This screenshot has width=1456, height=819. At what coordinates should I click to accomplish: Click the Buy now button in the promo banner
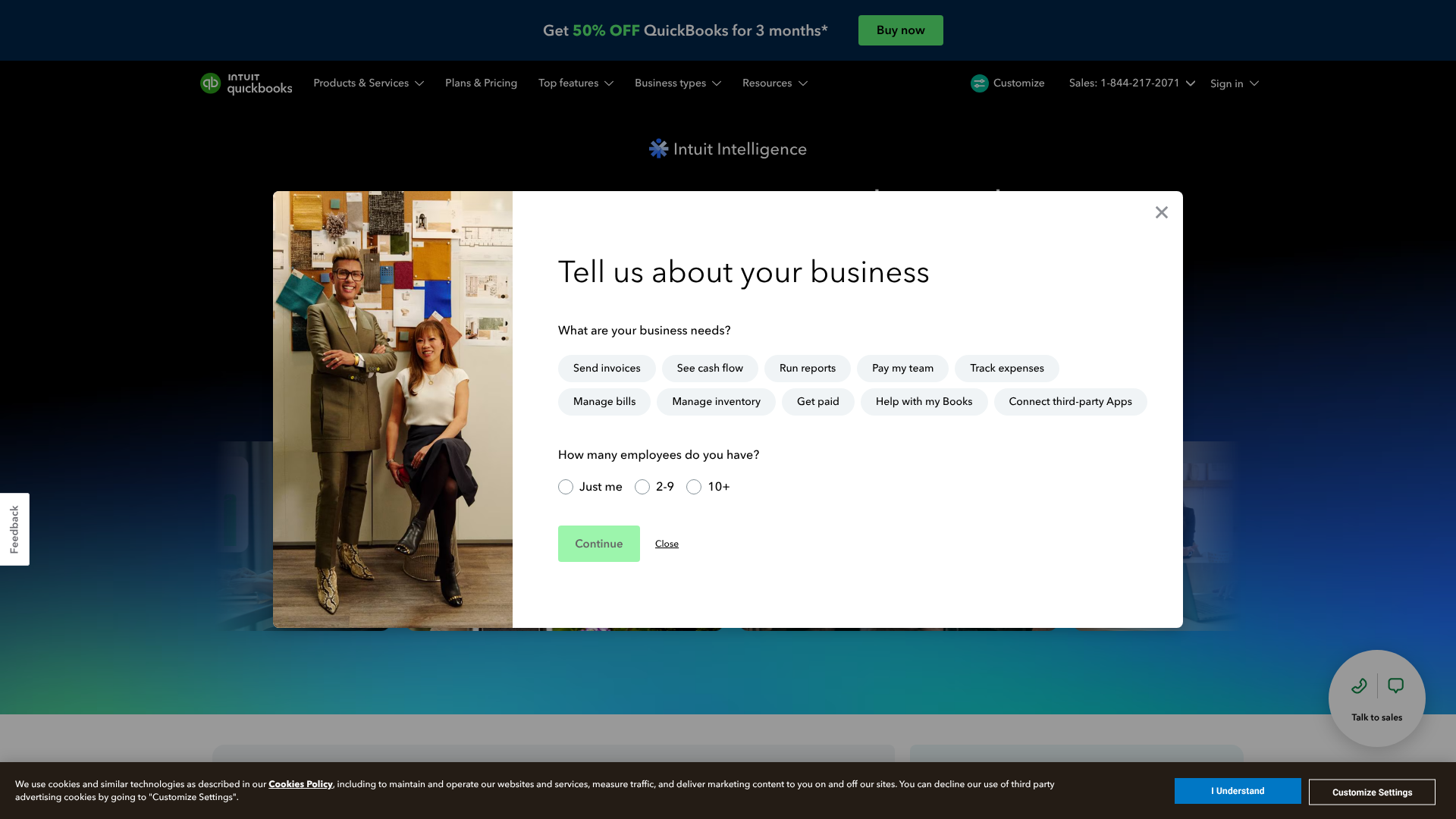pyautogui.click(x=900, y=30)
